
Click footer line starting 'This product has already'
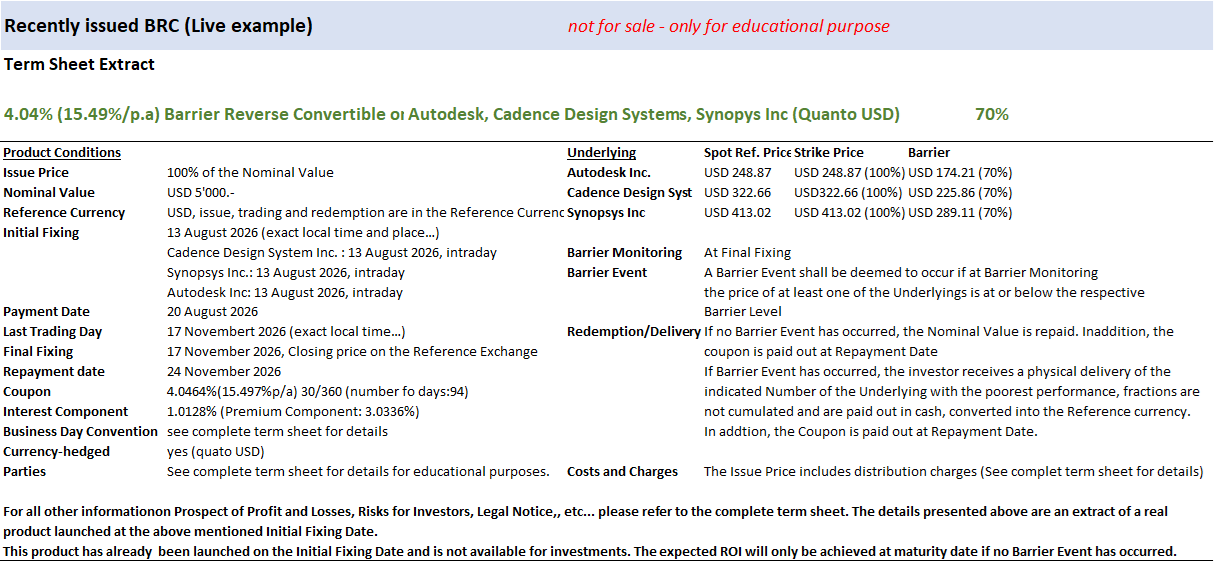tap(590, 551)
